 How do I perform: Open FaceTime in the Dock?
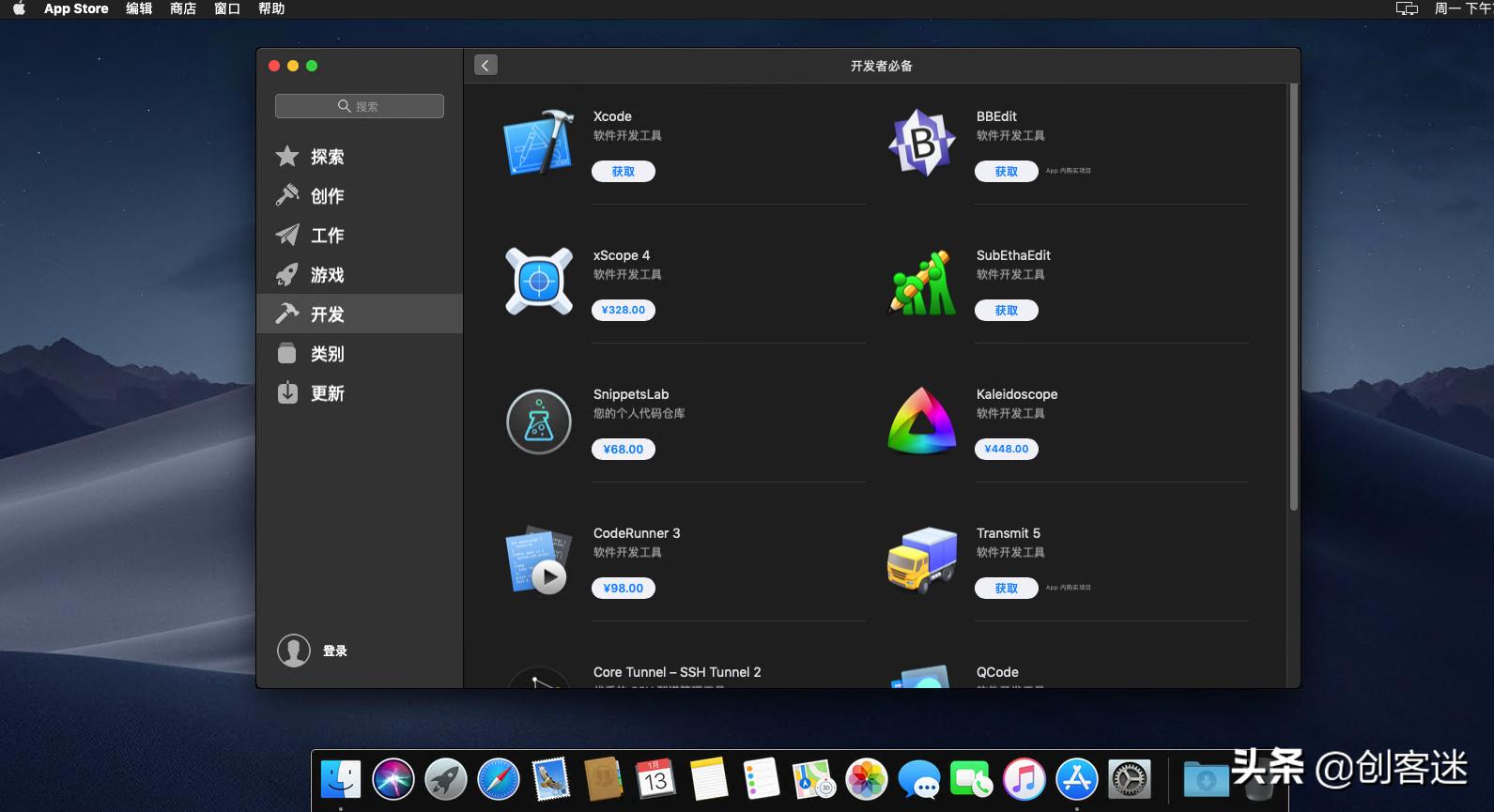click(x=972, y=779)
